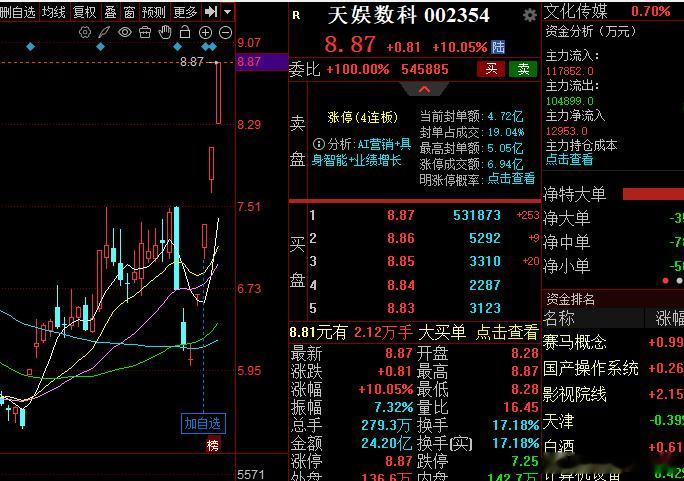Click second blue diamond event marker
The height and width of the screenshot is (481, 684).
click(x=100, y=47)
